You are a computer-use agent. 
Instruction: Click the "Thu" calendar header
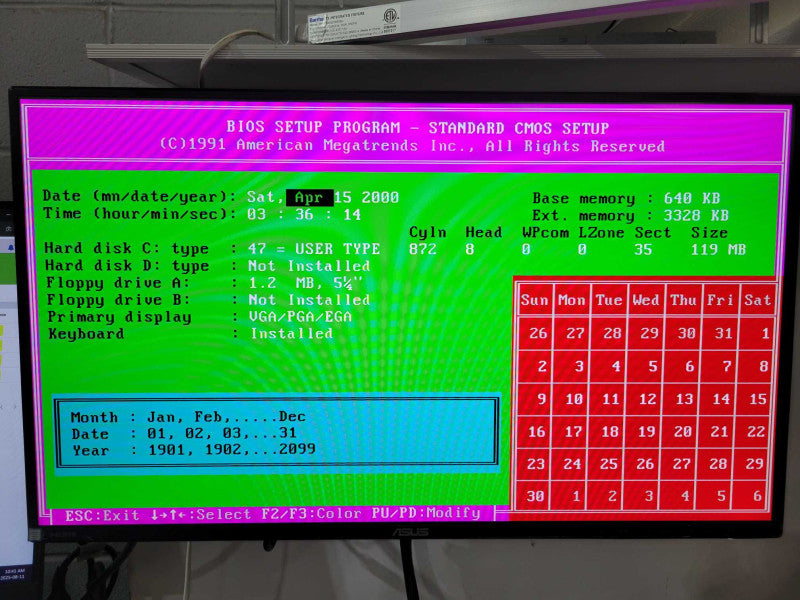(x=683, y=300)
